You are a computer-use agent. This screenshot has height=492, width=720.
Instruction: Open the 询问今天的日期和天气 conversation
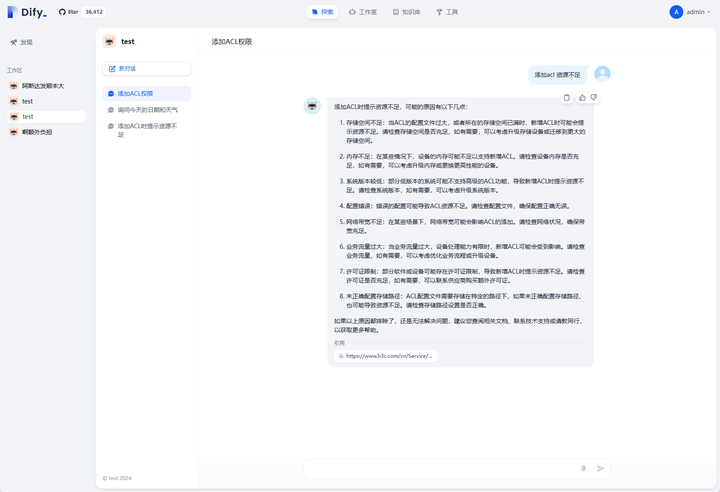click(146, 110)
